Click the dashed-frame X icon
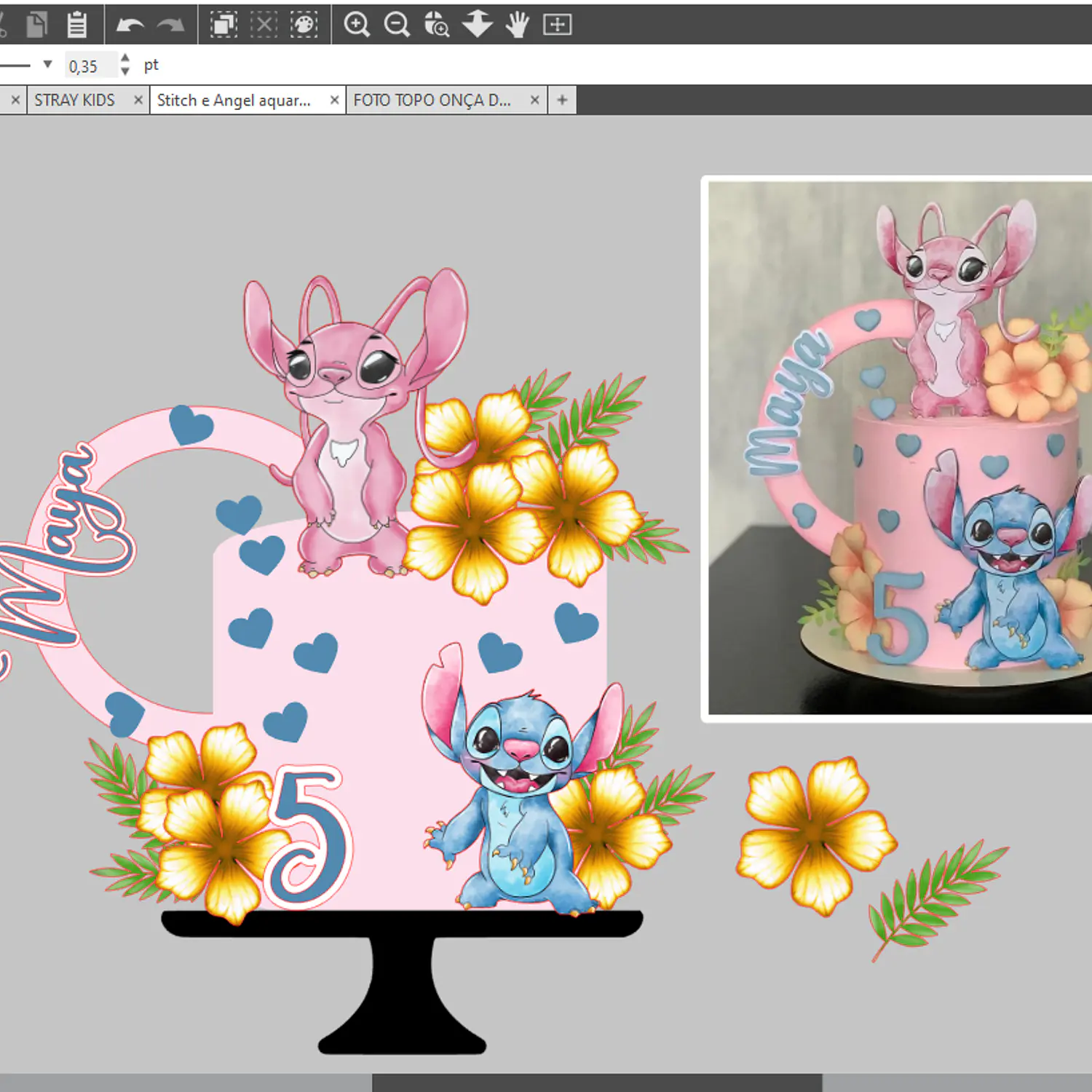 click(x=264, y=25)
